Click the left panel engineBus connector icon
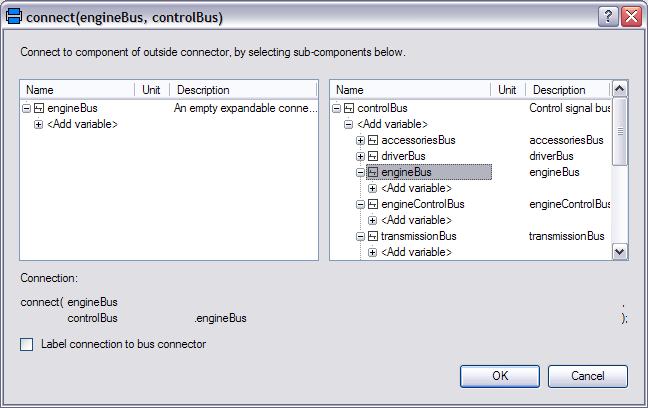Screen dimensions: 648x408 (38, 108)
